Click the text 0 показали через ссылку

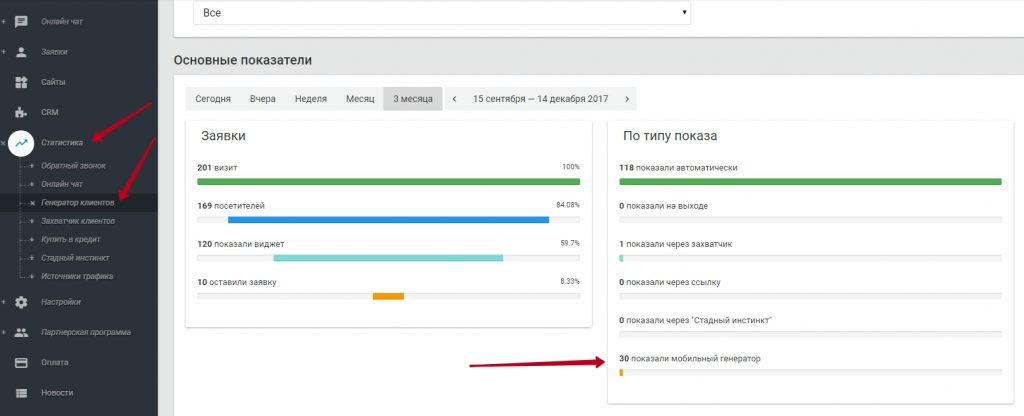pos(670,282)
